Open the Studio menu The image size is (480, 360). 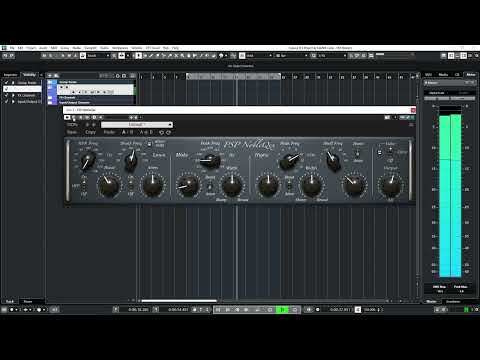click(104, 48)
